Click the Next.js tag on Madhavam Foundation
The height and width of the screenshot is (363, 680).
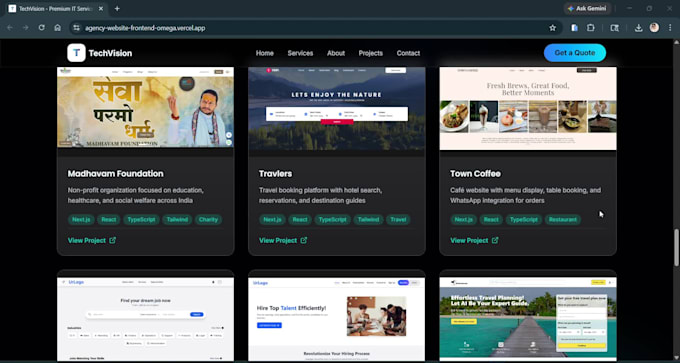tap(81, 219)
